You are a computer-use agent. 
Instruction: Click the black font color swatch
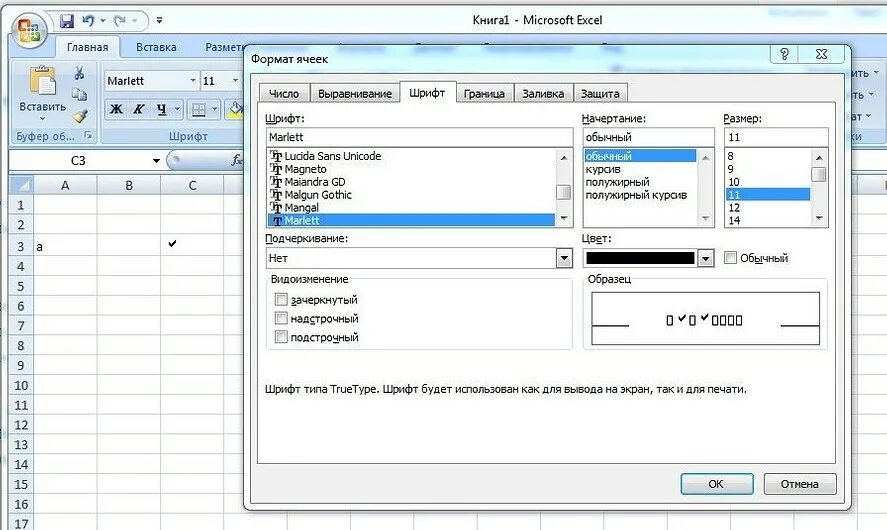tap(640, 258)
